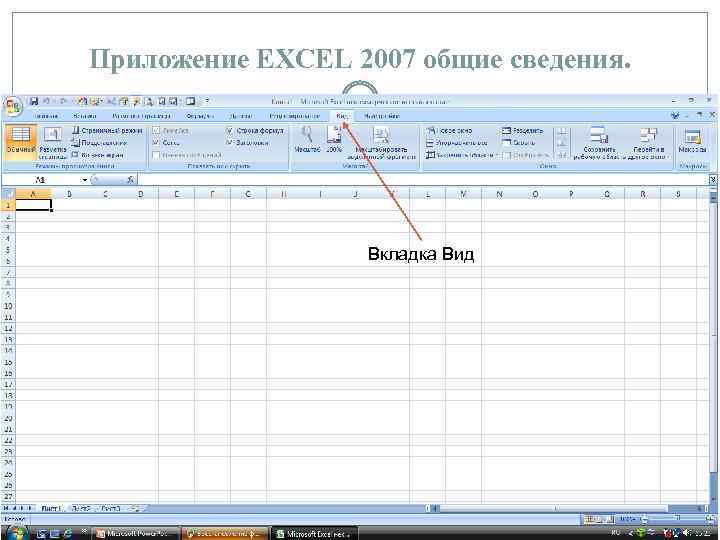Click the first-sheet navigation arrow
The height and width of the screenshot is (540, 720).
point(6,508)
